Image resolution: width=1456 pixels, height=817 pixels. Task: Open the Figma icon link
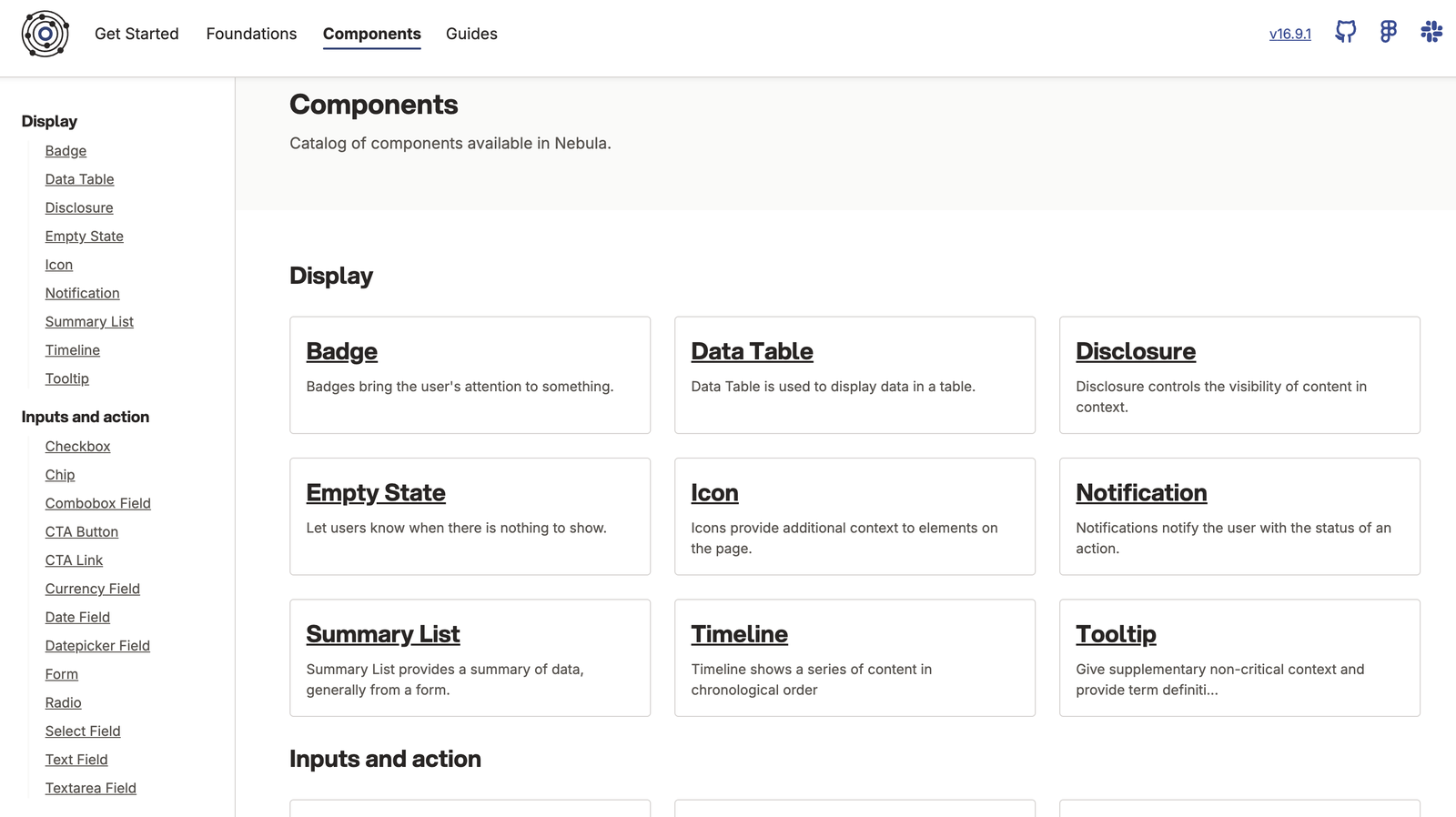[x=1388, y=32]
